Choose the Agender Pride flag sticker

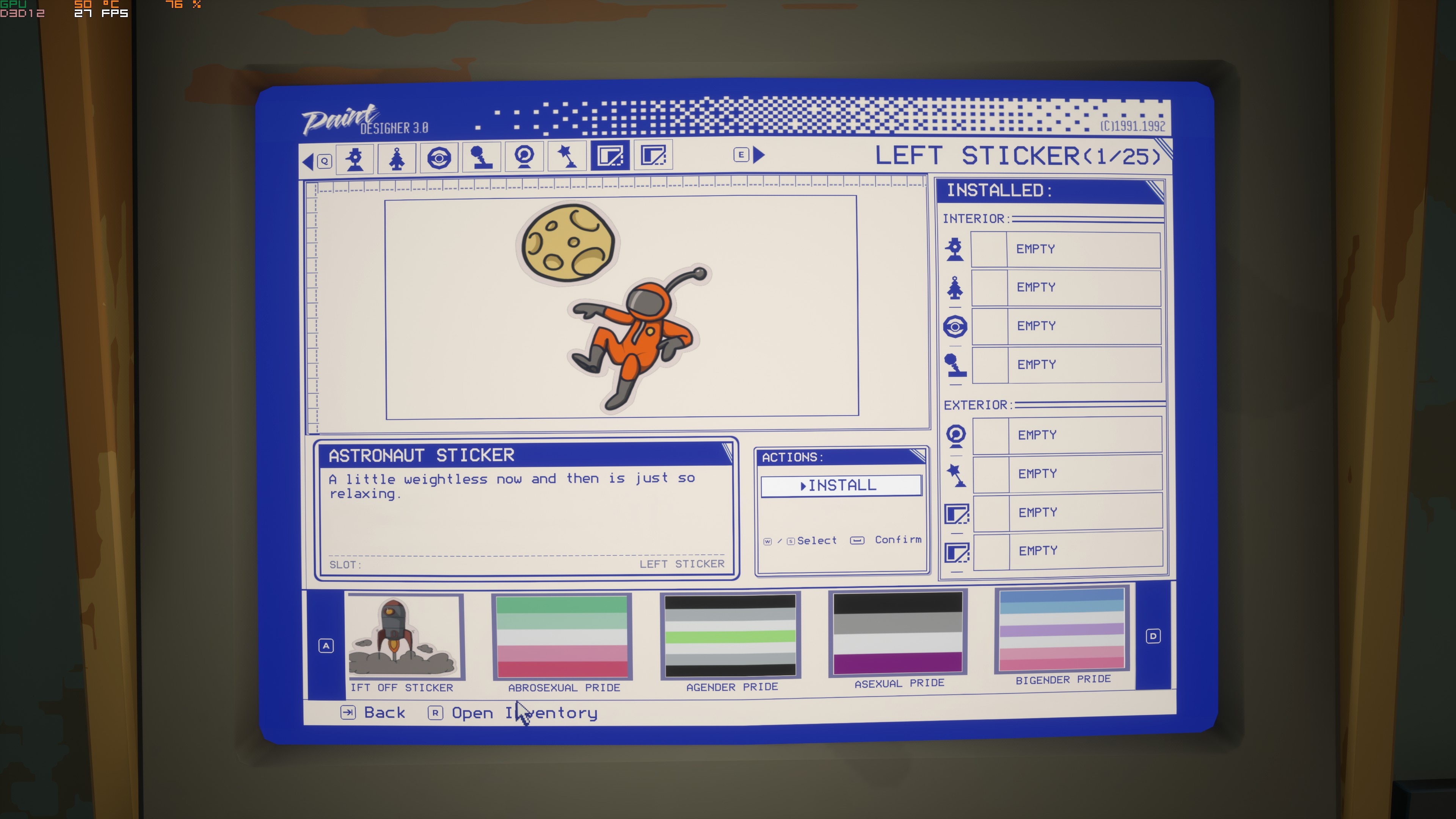[x=730, y=635]
